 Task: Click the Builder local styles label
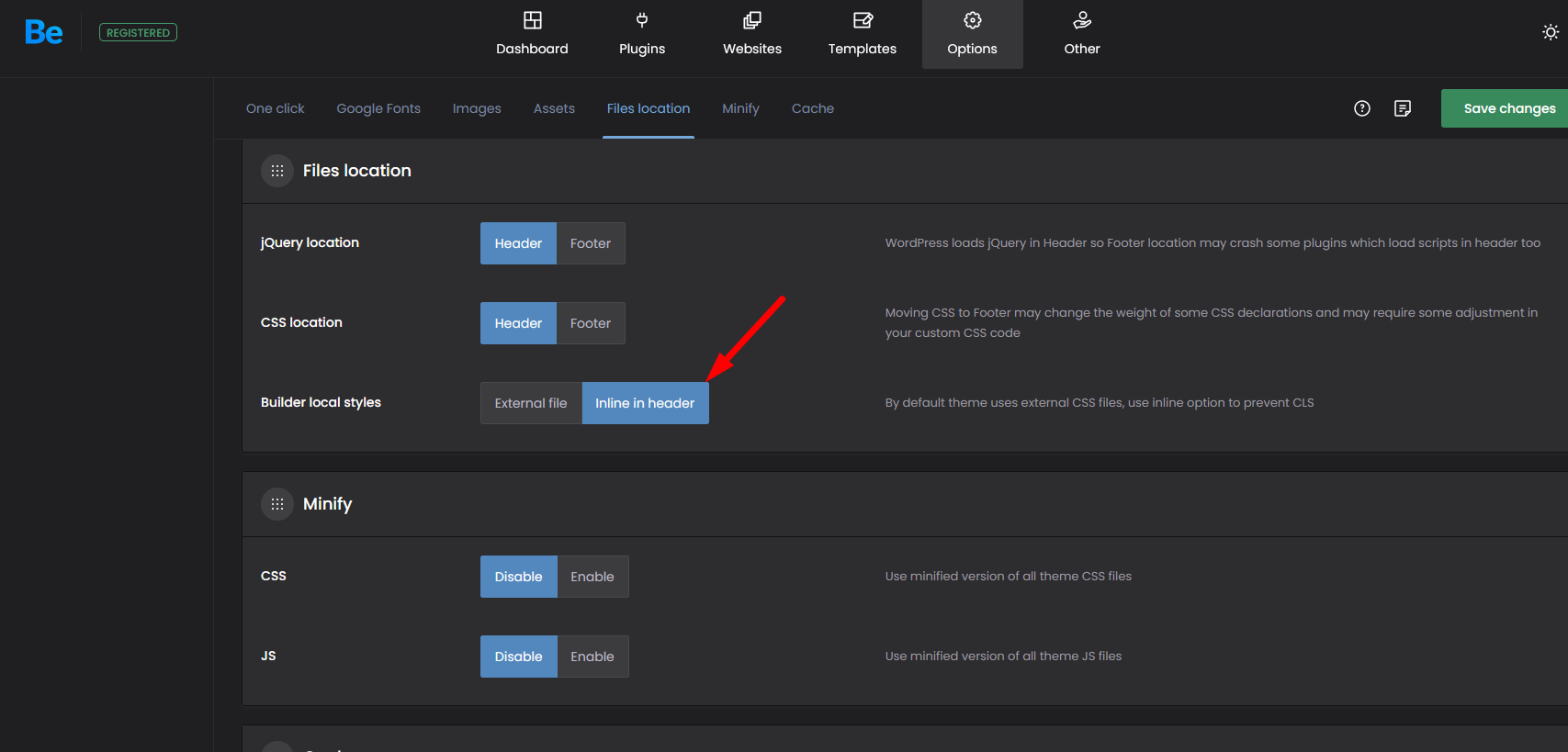pyautogui.click(x=321, y=402)
